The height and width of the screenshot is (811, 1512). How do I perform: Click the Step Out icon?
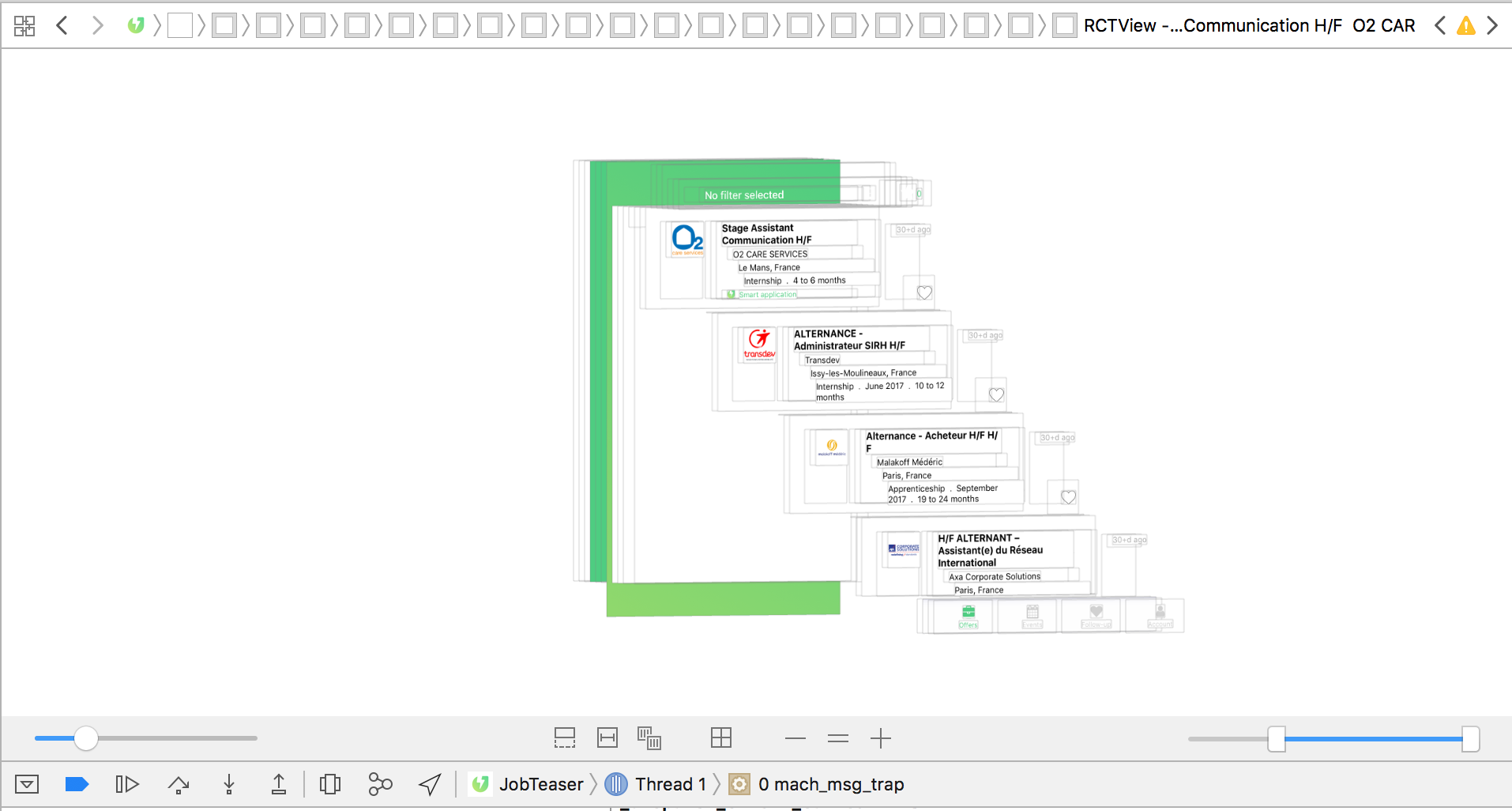coord(278,783)
